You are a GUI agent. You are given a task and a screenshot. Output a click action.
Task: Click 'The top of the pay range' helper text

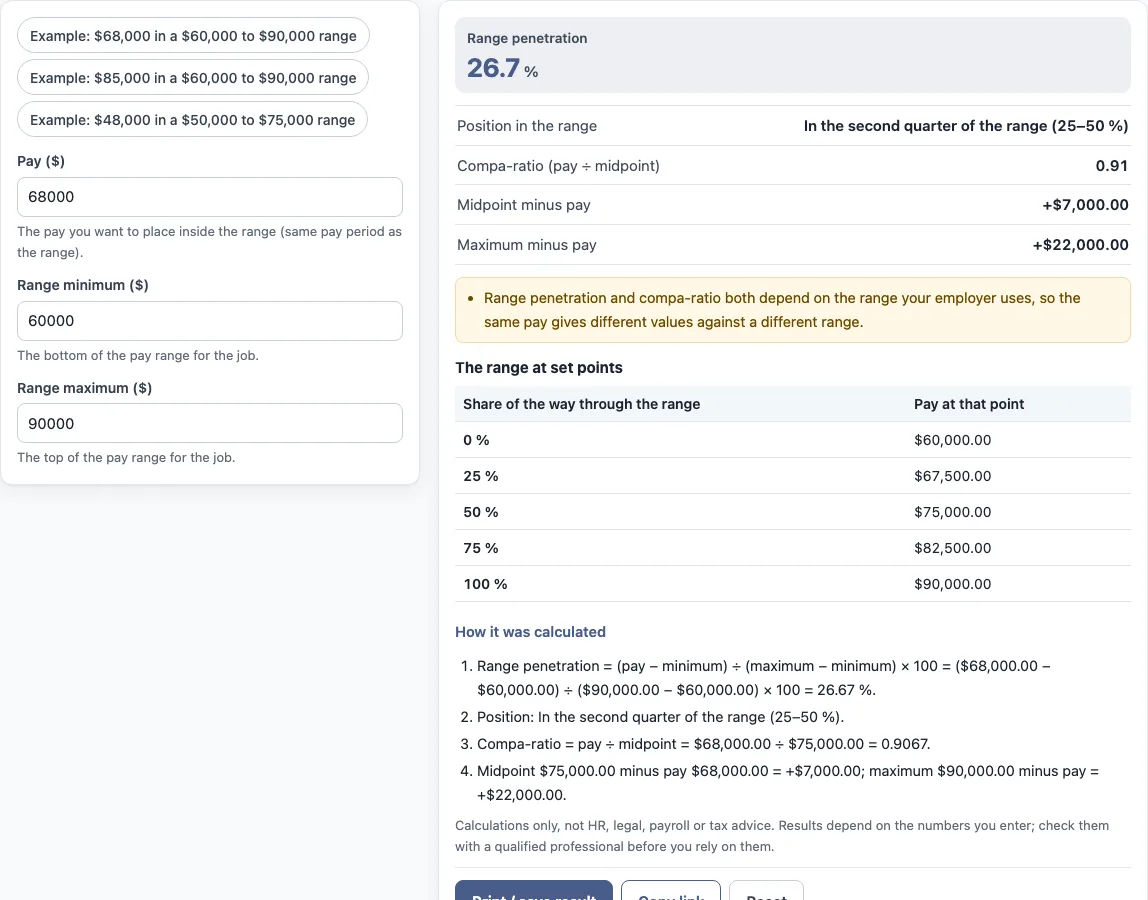click(x=126, y=458)
